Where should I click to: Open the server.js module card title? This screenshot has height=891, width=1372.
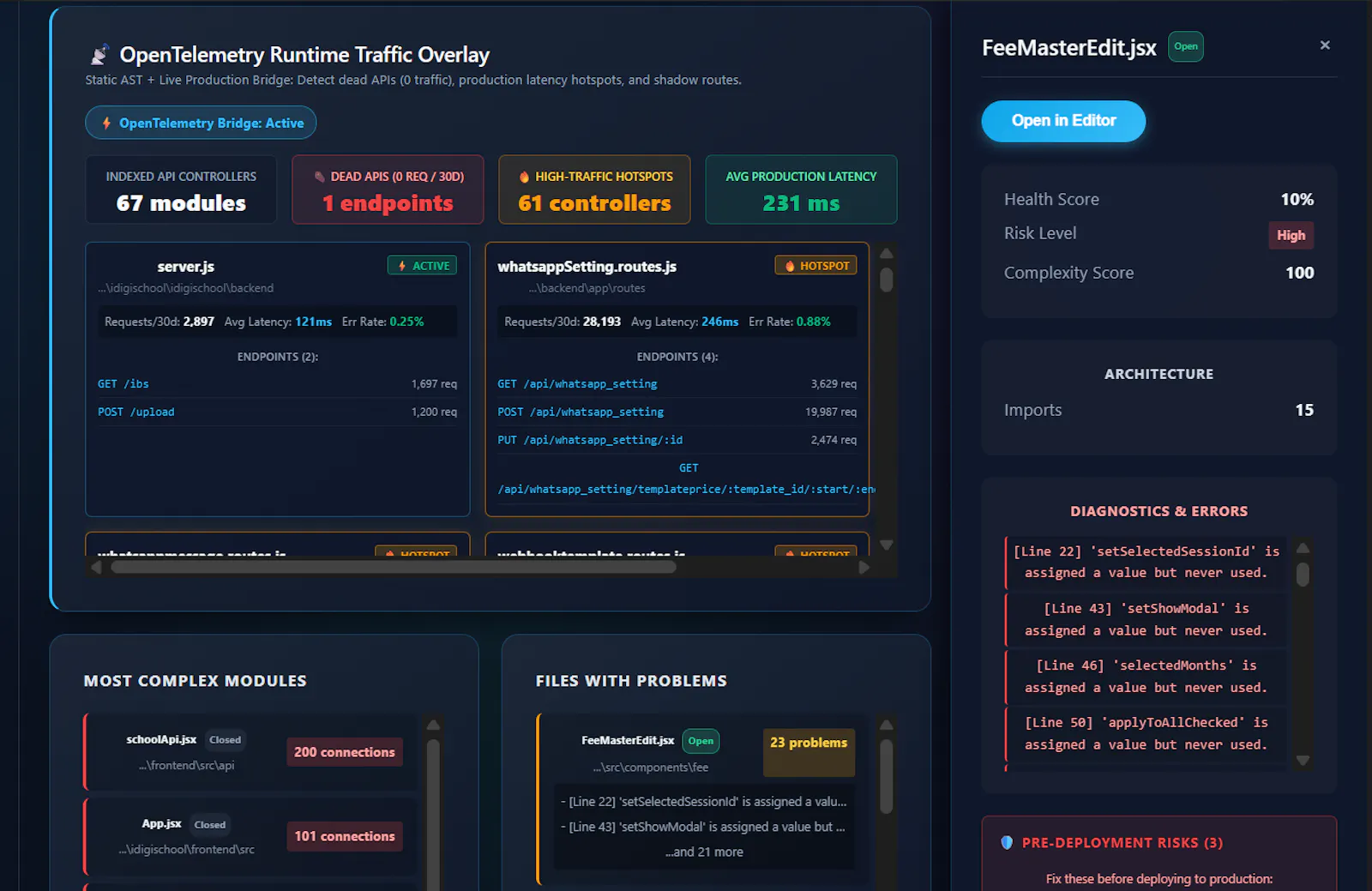186,267
